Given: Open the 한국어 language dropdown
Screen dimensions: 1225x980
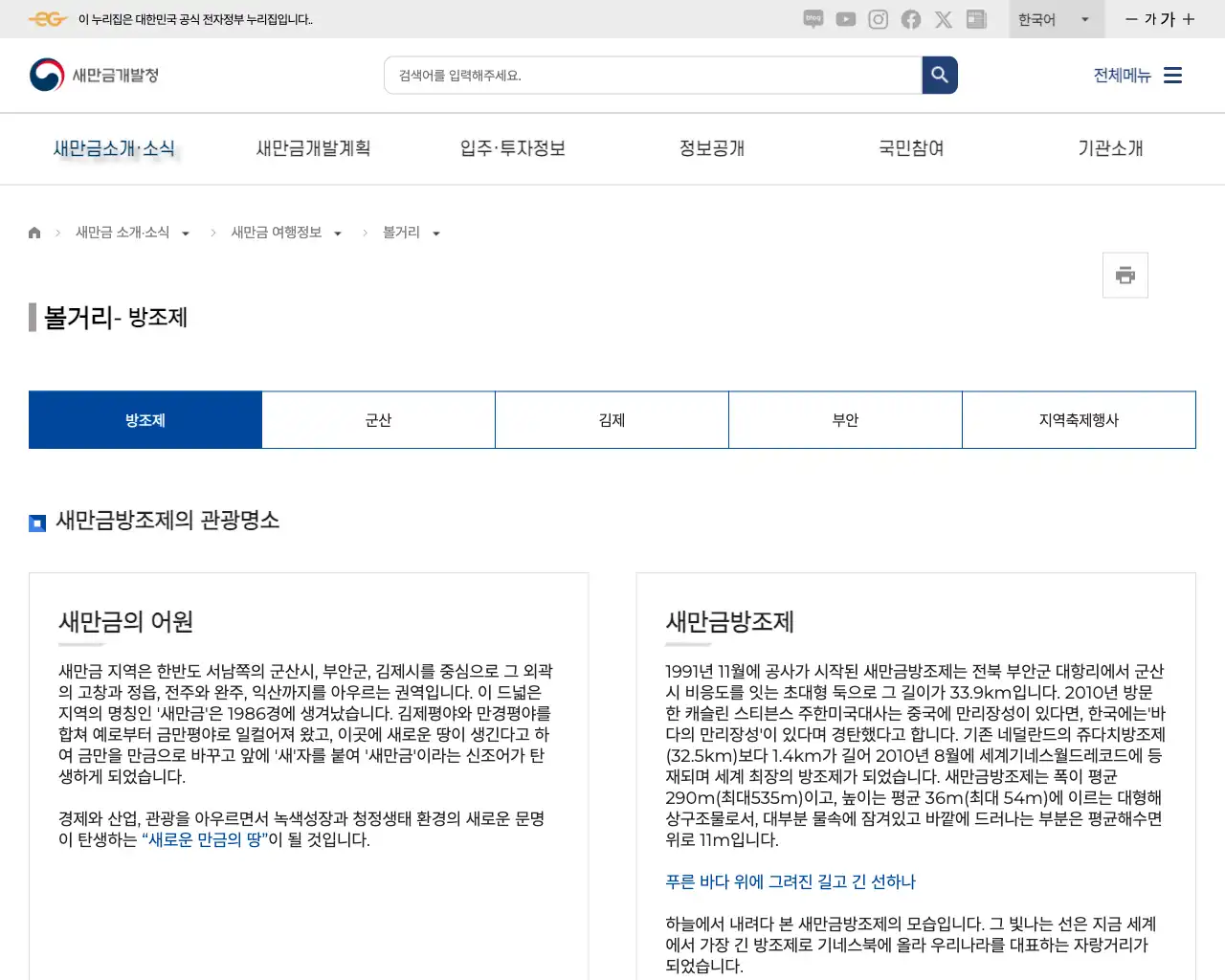Looking at the screenshot, I should pyautogui.click(x=1056, y=19).
